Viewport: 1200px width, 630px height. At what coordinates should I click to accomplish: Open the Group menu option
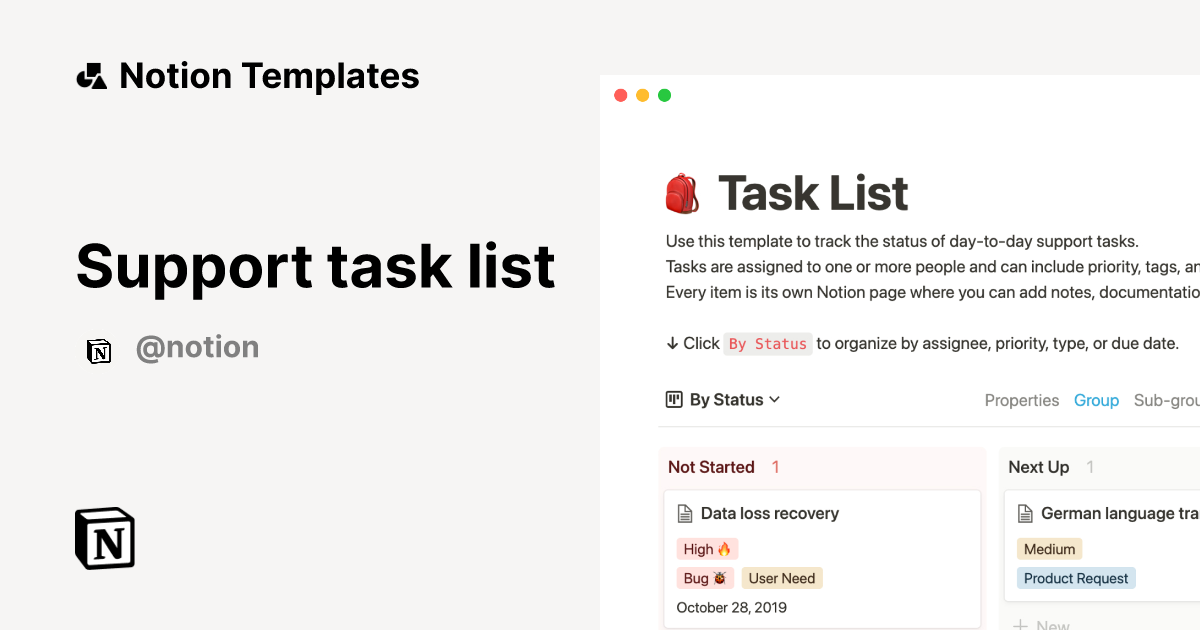(1096, 400)
